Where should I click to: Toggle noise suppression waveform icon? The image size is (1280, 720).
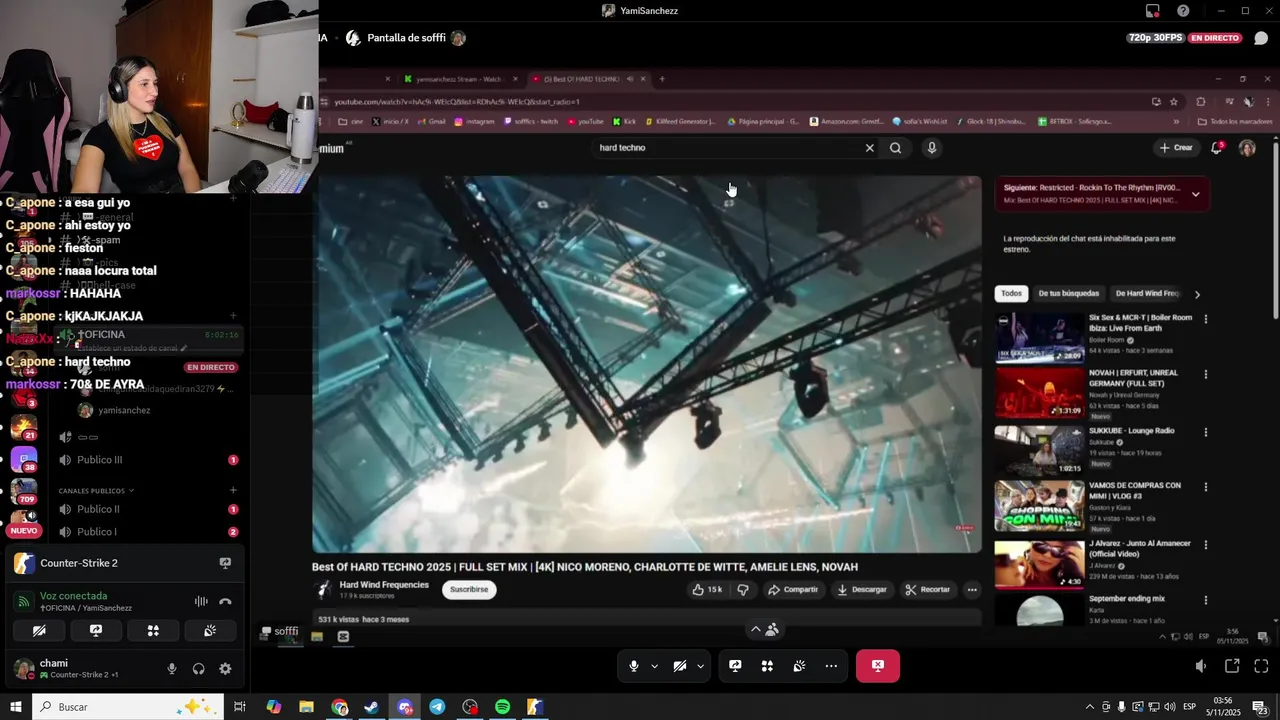pos(201,602)
